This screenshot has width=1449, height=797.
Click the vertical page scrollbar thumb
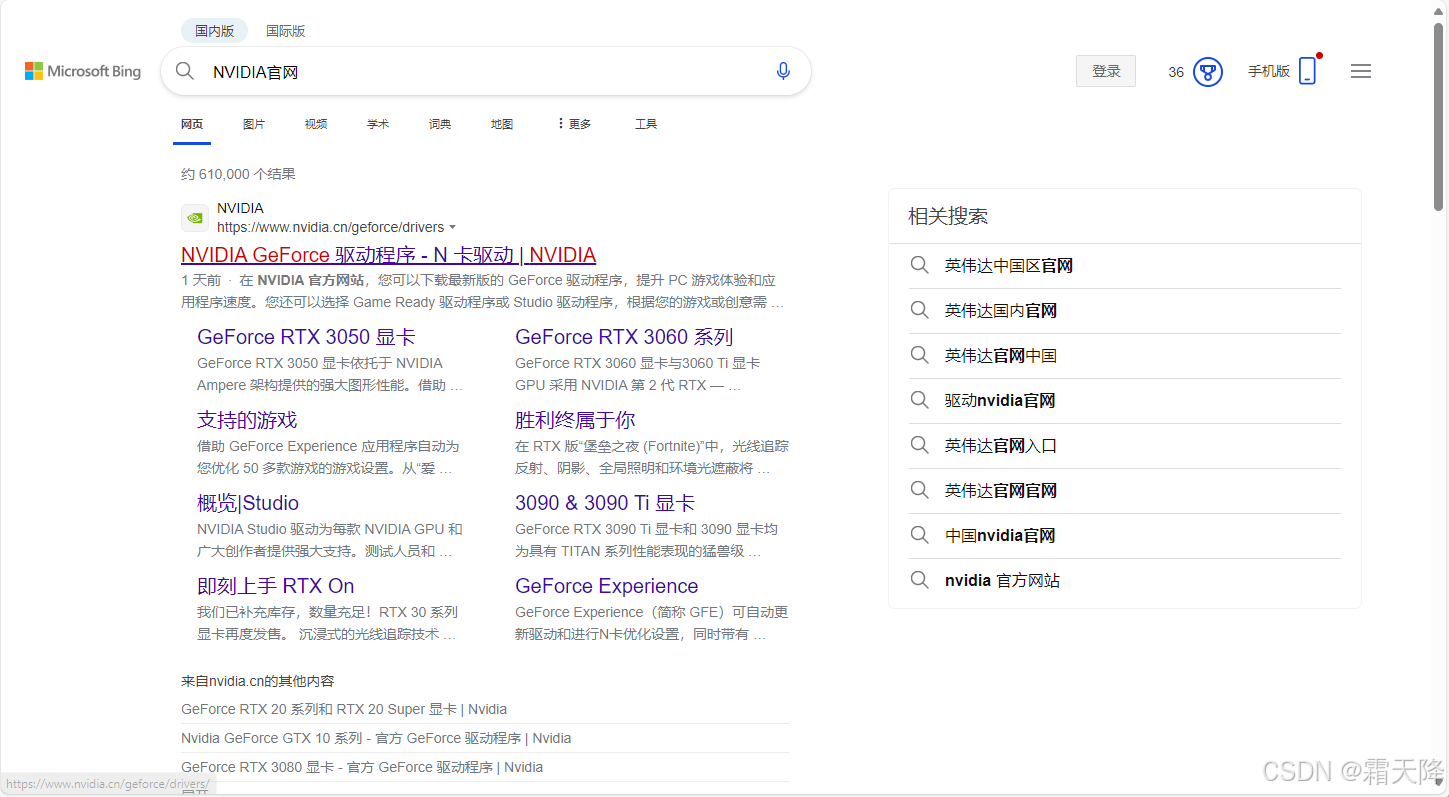click(x=1439, y=116)
